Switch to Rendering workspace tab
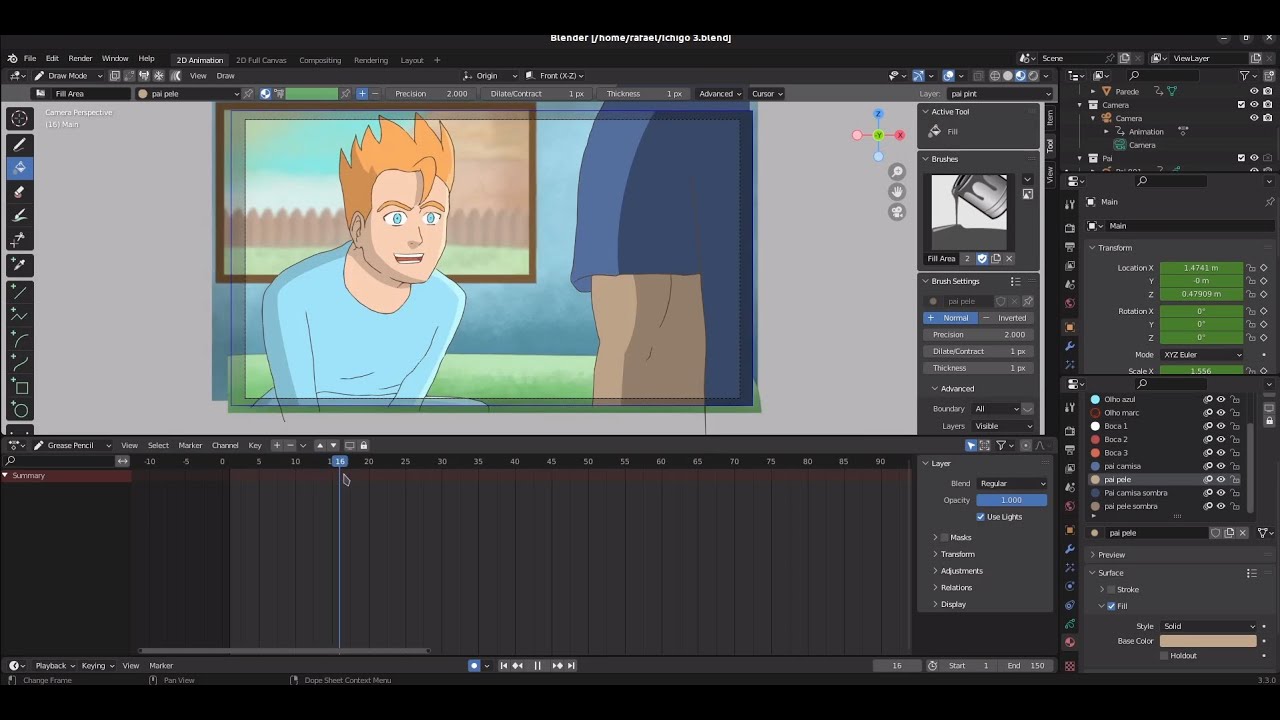This screenshot has height=720, width=1280. pyautogui.click(x=371, y=60)
